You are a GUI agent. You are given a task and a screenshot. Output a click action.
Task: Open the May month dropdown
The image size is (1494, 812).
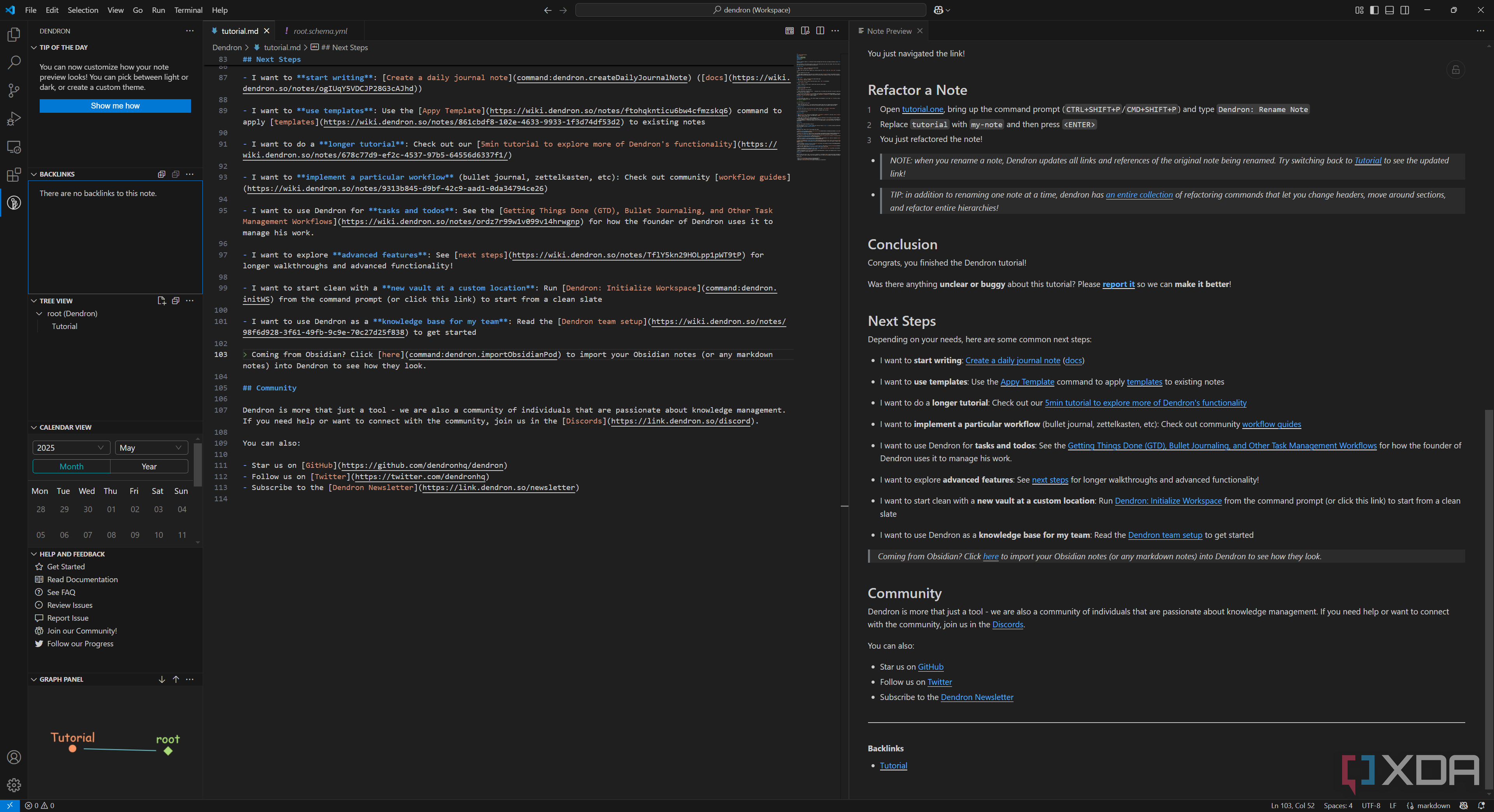pos(151,448)
